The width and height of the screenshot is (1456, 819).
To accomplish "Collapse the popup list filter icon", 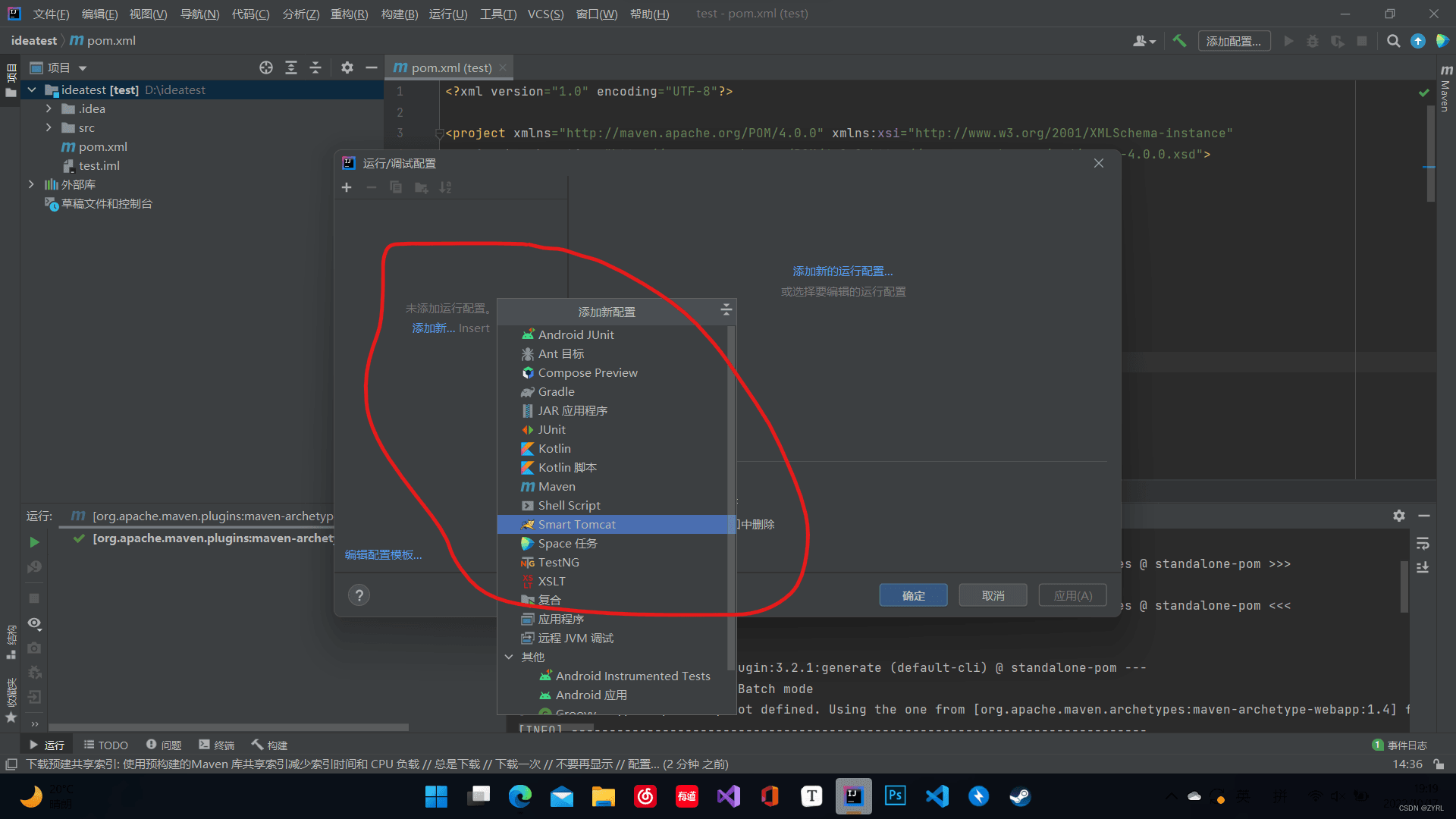I will click(726, 309).
